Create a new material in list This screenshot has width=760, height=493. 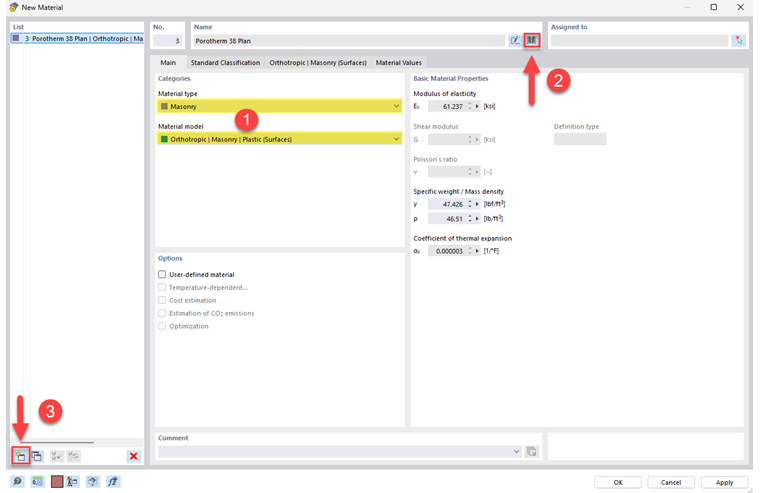coord(21,456)
